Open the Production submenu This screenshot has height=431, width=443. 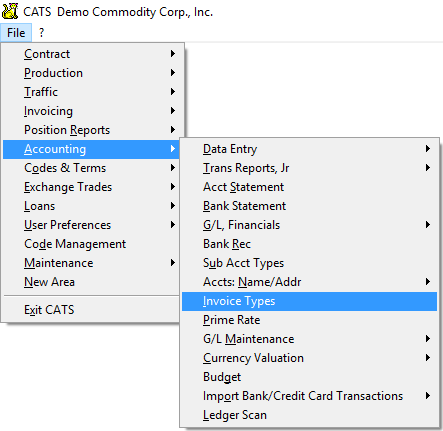point(91,73)
